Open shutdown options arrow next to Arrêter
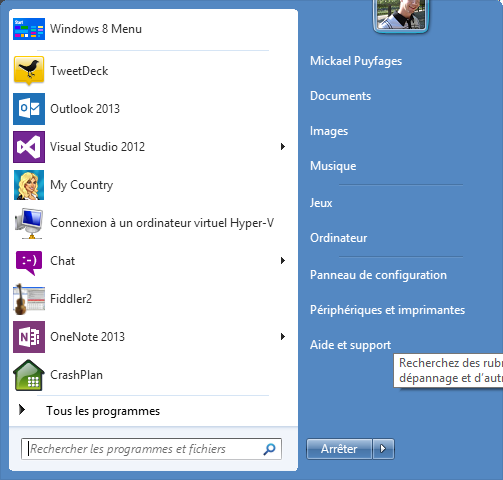This screenshot has height=480, width=503. 383,449
